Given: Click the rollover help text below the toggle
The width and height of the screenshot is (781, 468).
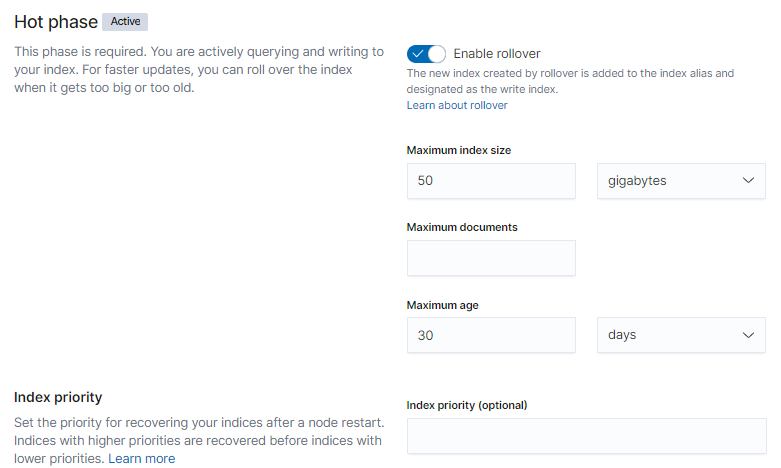Looking at the screenshot, I should 570,80.
